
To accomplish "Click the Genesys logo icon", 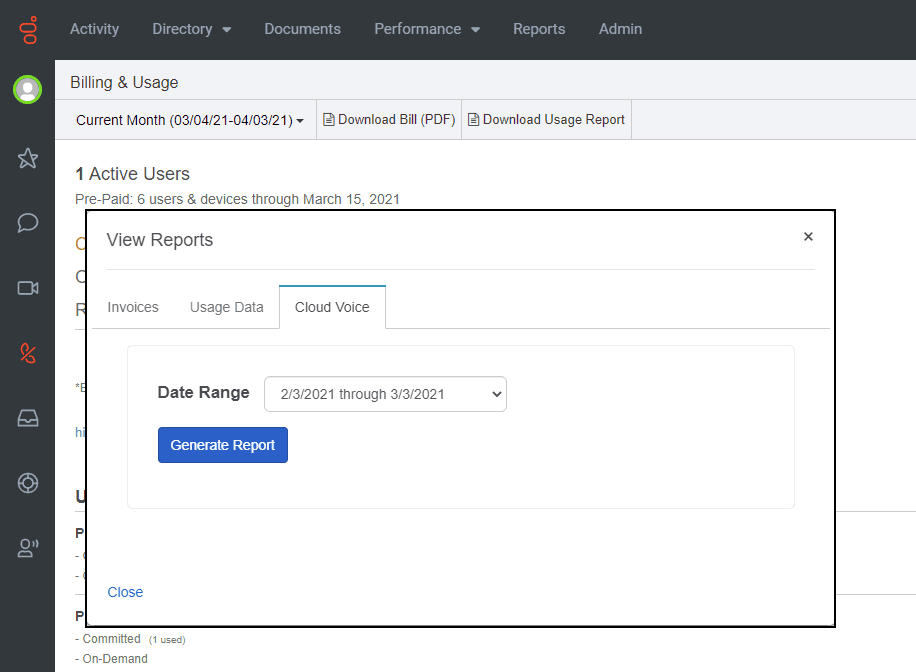I will [28, 29].
